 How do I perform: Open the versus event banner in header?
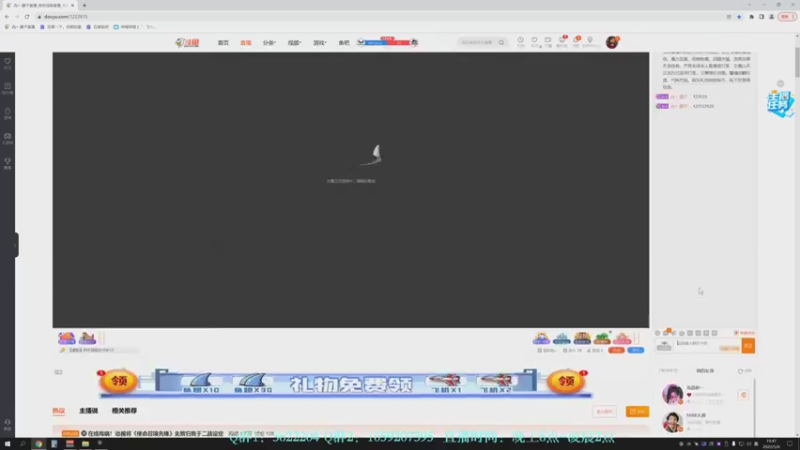(388, 42)
